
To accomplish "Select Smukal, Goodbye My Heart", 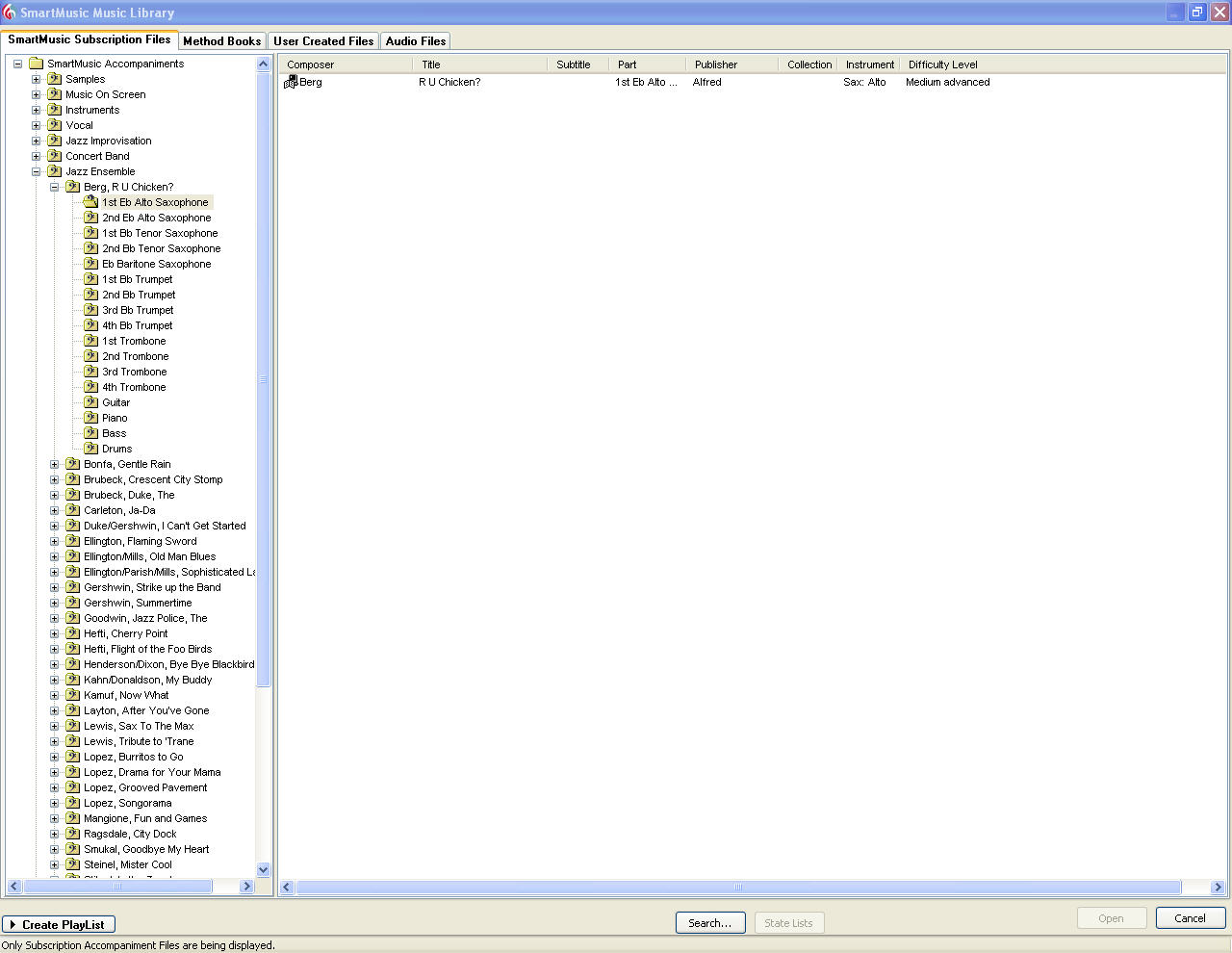I will coord(146,849).
